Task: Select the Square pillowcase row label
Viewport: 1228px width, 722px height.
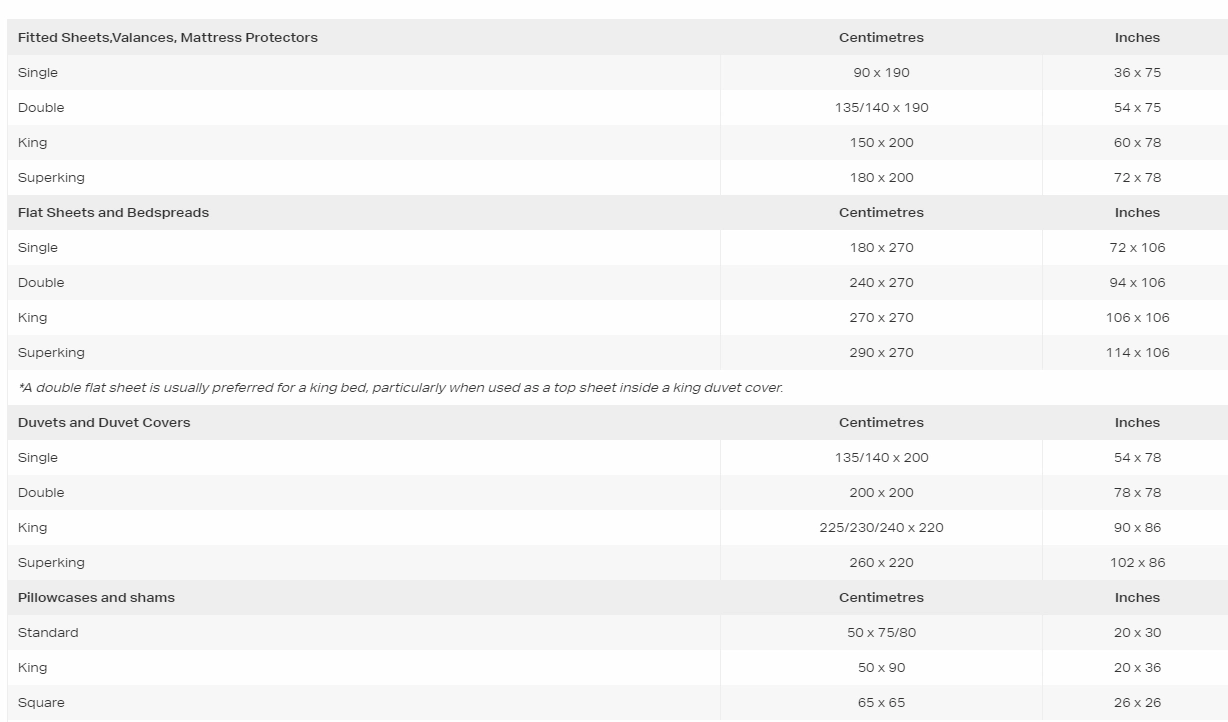Action: coord(41,702)
